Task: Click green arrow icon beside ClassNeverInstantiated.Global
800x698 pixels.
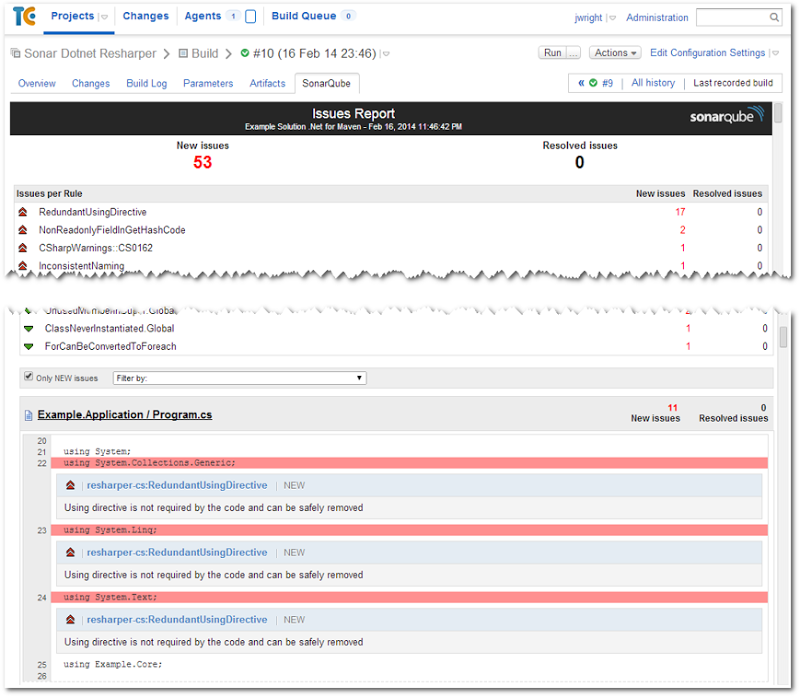Action: (29, 329)
